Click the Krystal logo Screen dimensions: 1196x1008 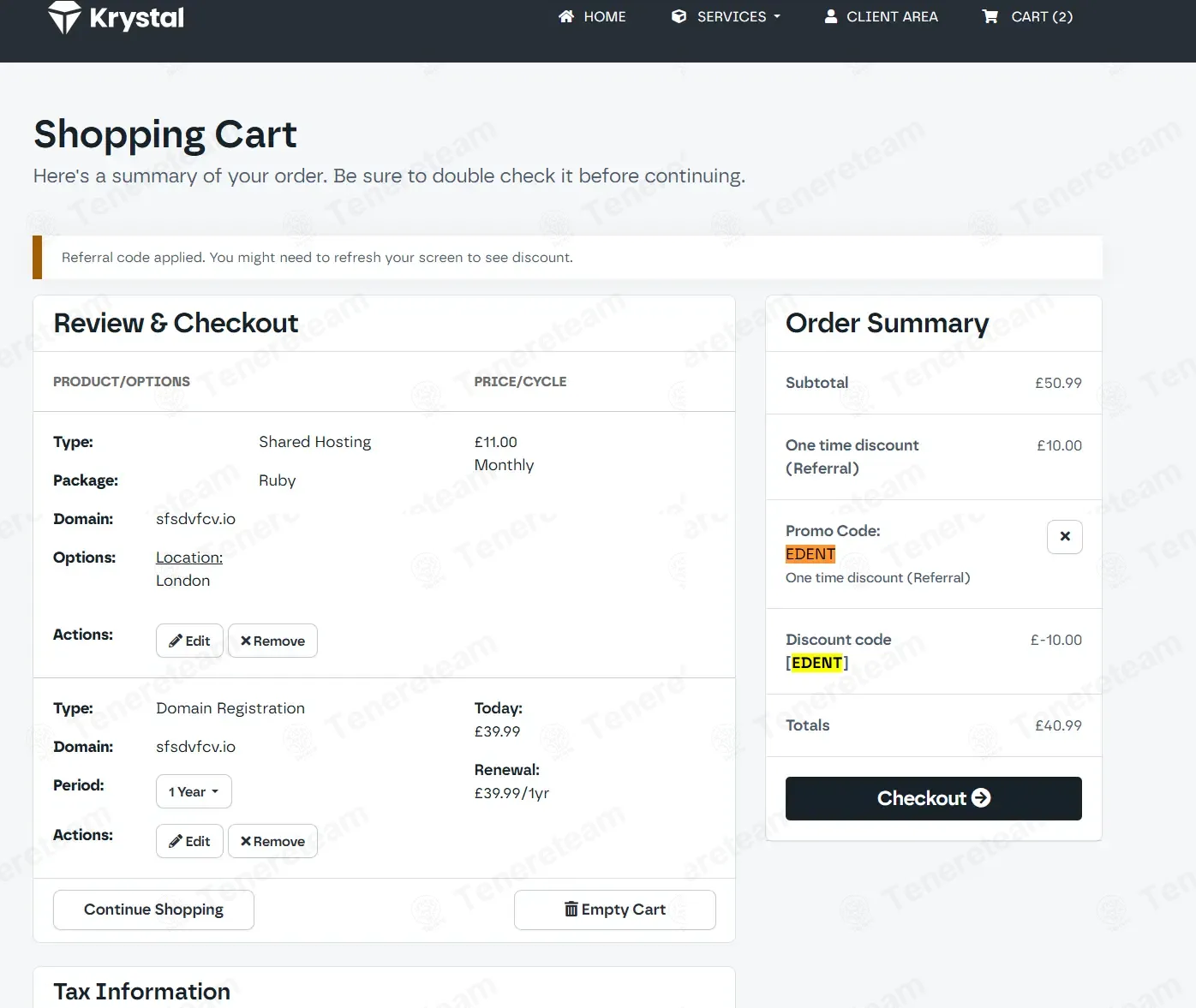click(116, 17)
